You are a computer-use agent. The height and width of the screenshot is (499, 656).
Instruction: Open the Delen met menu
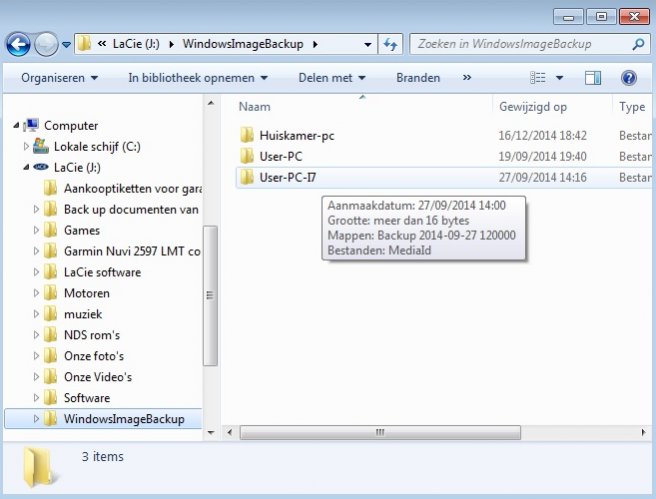point(332,78)
